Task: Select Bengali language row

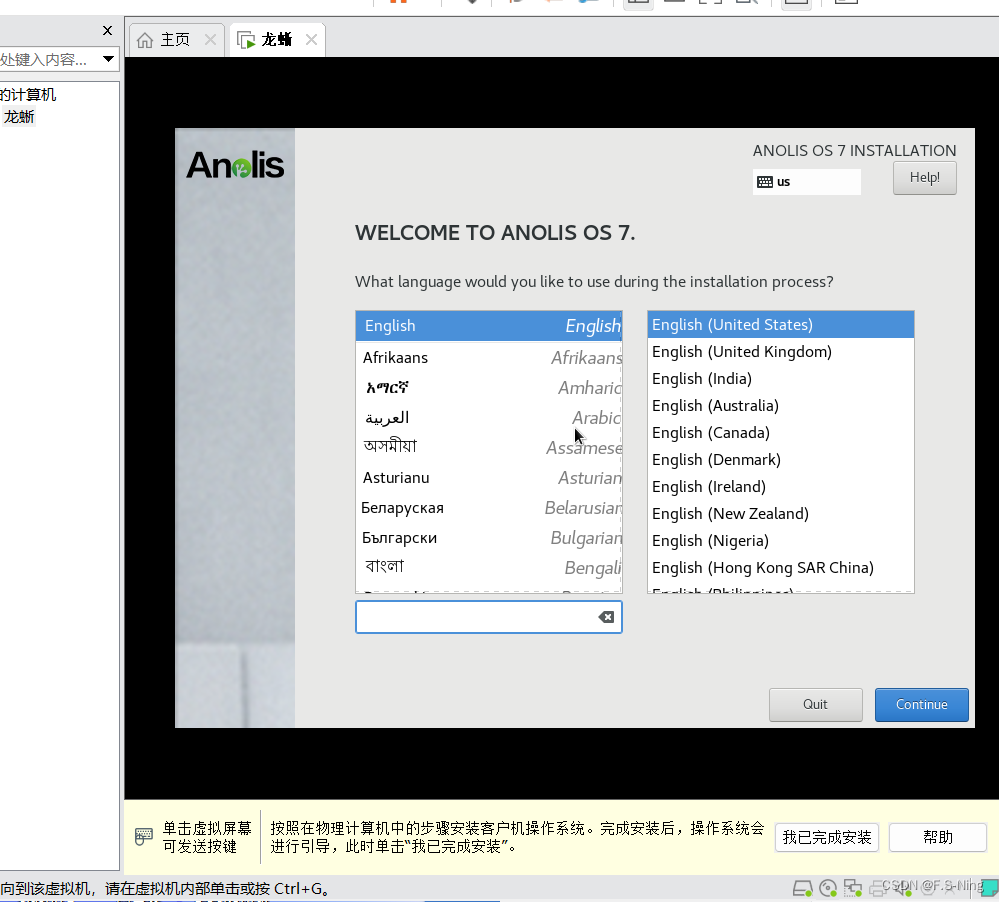Action: click(489, 567)
